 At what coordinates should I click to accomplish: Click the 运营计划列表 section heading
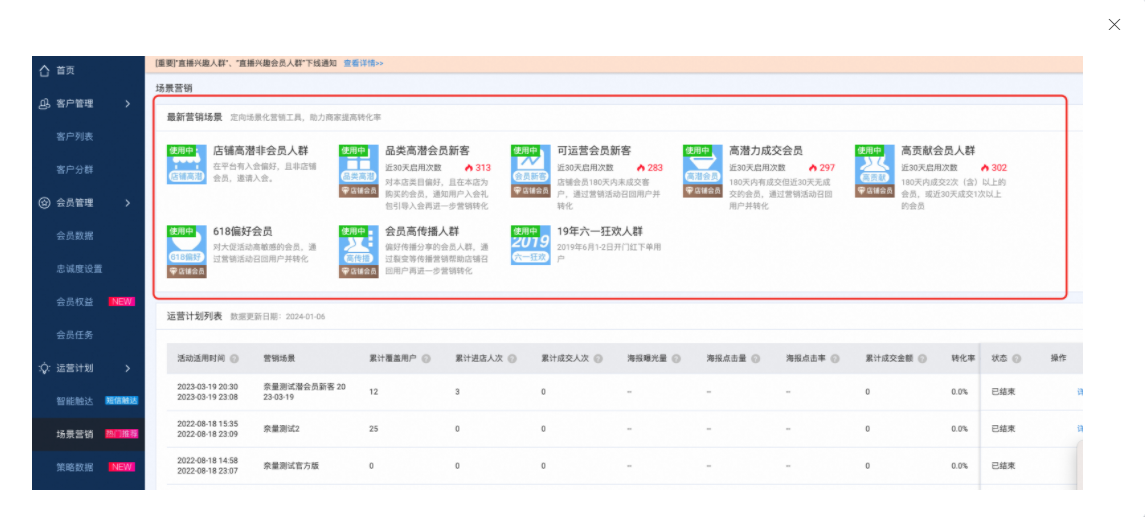click(x=194, y=316)
